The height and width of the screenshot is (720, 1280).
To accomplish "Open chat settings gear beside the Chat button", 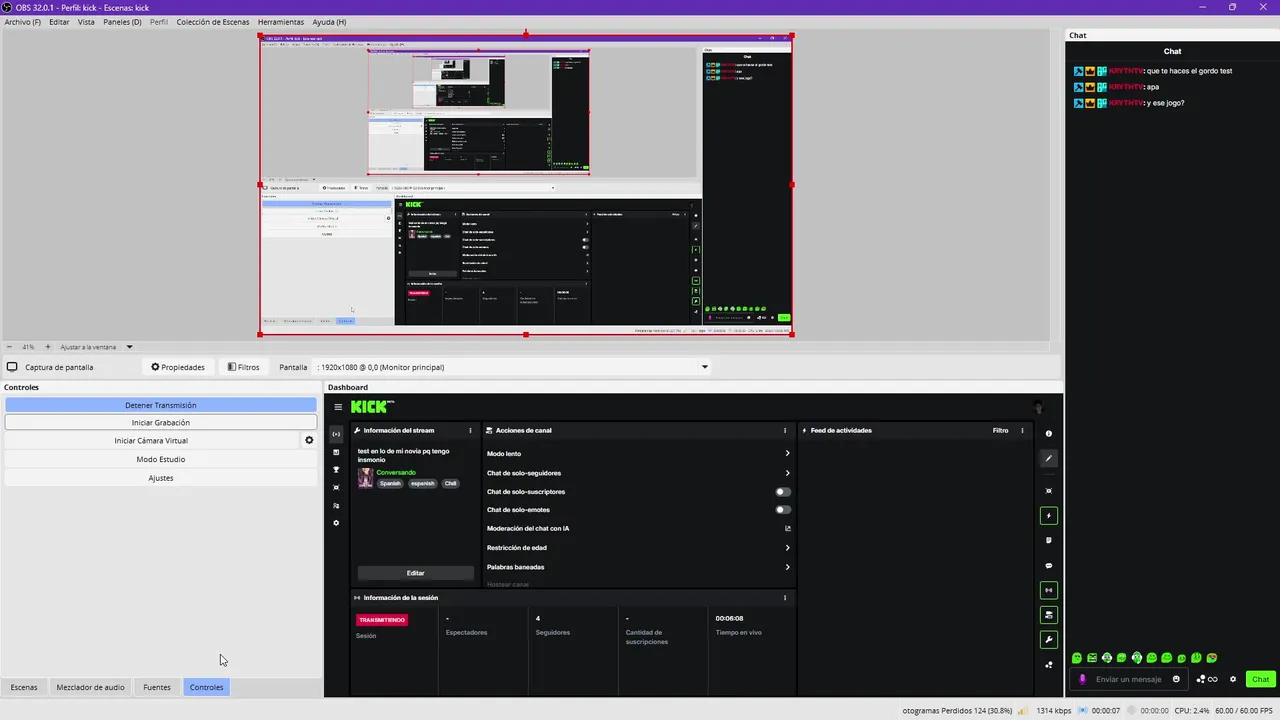I will click(1233, 679).
